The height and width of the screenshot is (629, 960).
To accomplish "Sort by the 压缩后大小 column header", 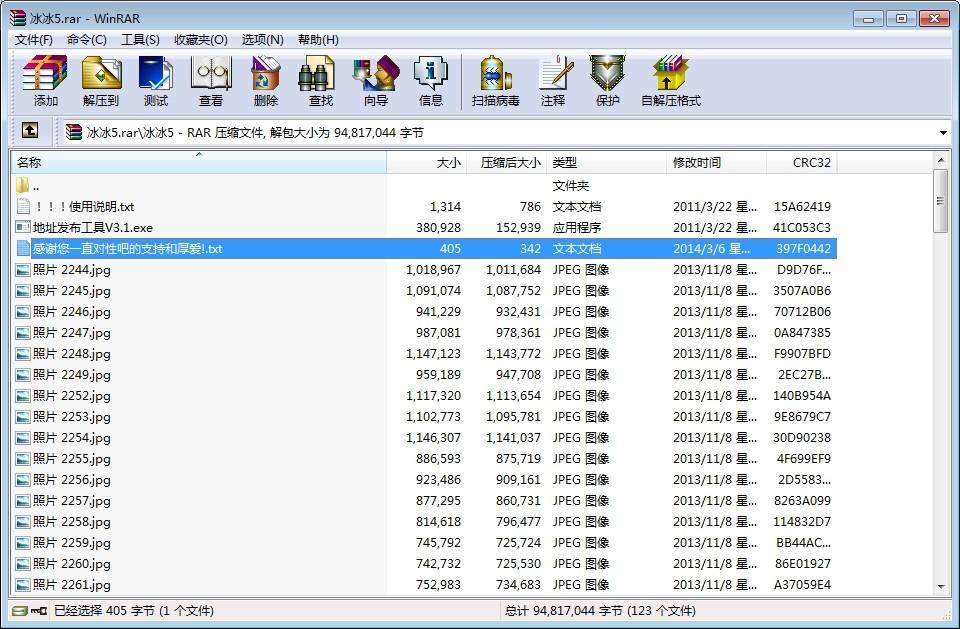I will (x=506, y=162).
